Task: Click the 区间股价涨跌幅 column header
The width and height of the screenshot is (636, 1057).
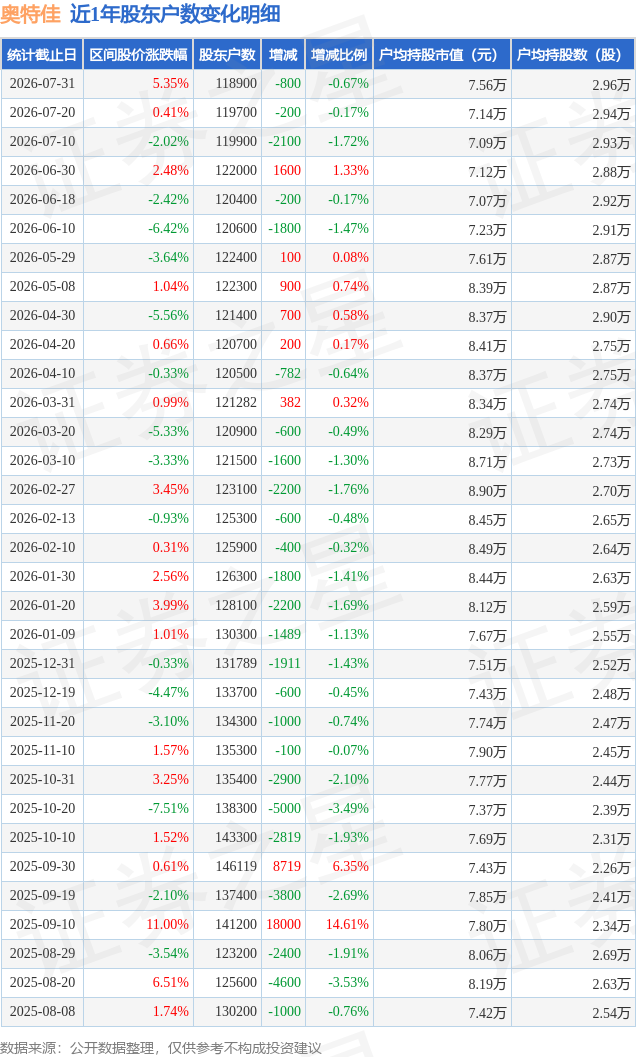Action: [138, 55]
